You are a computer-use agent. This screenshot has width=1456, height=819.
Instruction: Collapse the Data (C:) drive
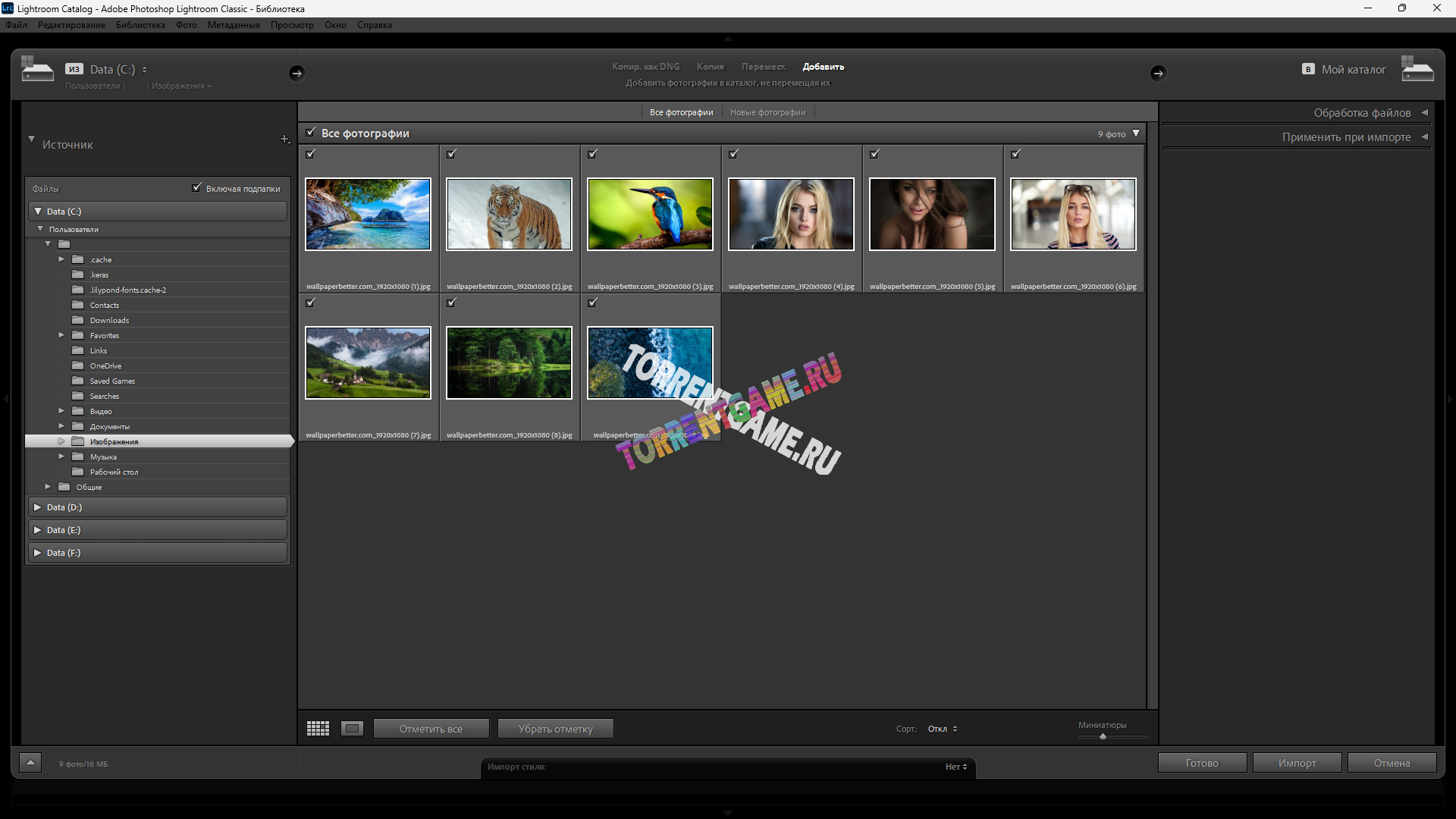click(x=38, y=212)
